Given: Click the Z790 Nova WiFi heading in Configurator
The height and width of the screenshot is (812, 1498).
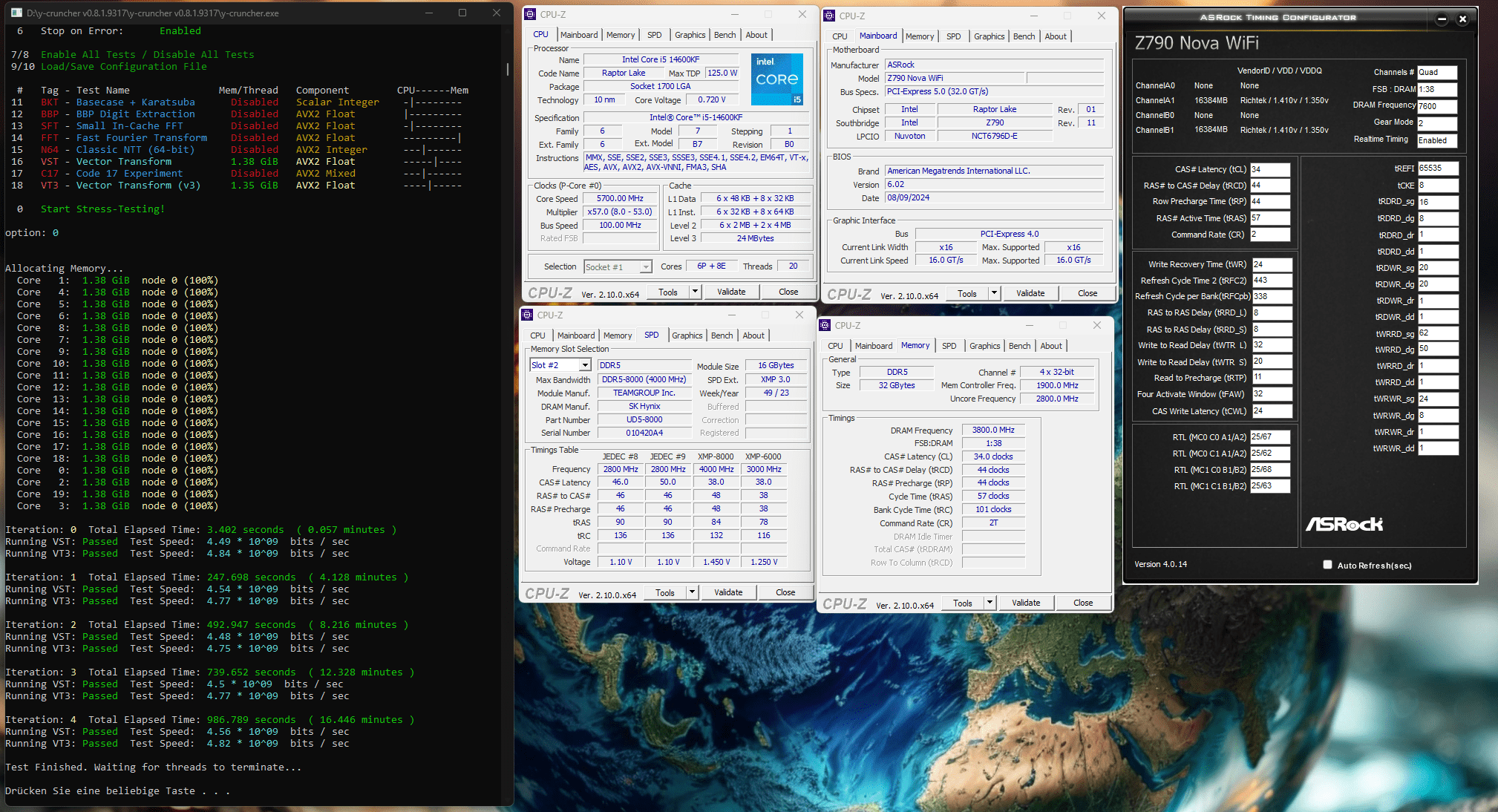Looking at the screenshot, I should (1197, 43).
